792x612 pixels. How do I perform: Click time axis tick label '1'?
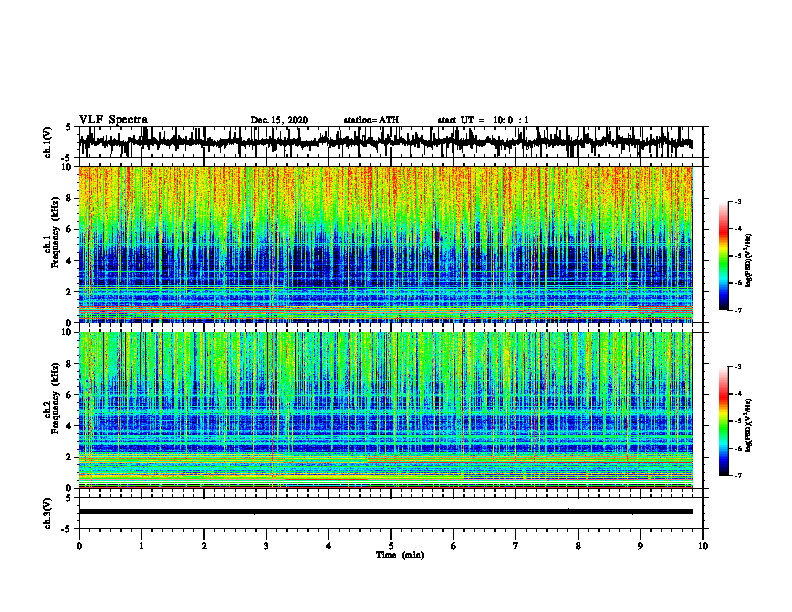point(141,546)
